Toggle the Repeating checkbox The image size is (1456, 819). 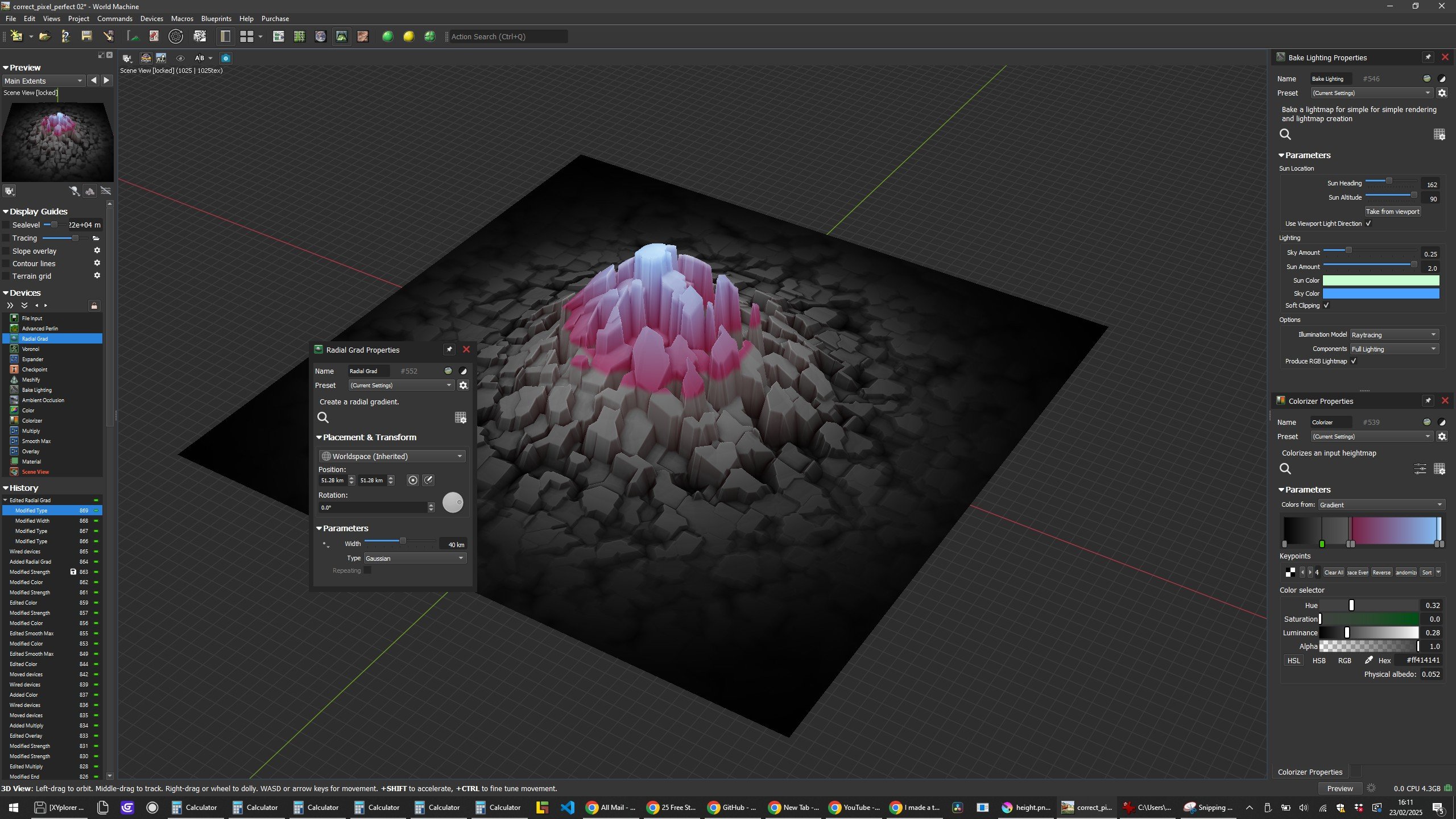(367, 570)
